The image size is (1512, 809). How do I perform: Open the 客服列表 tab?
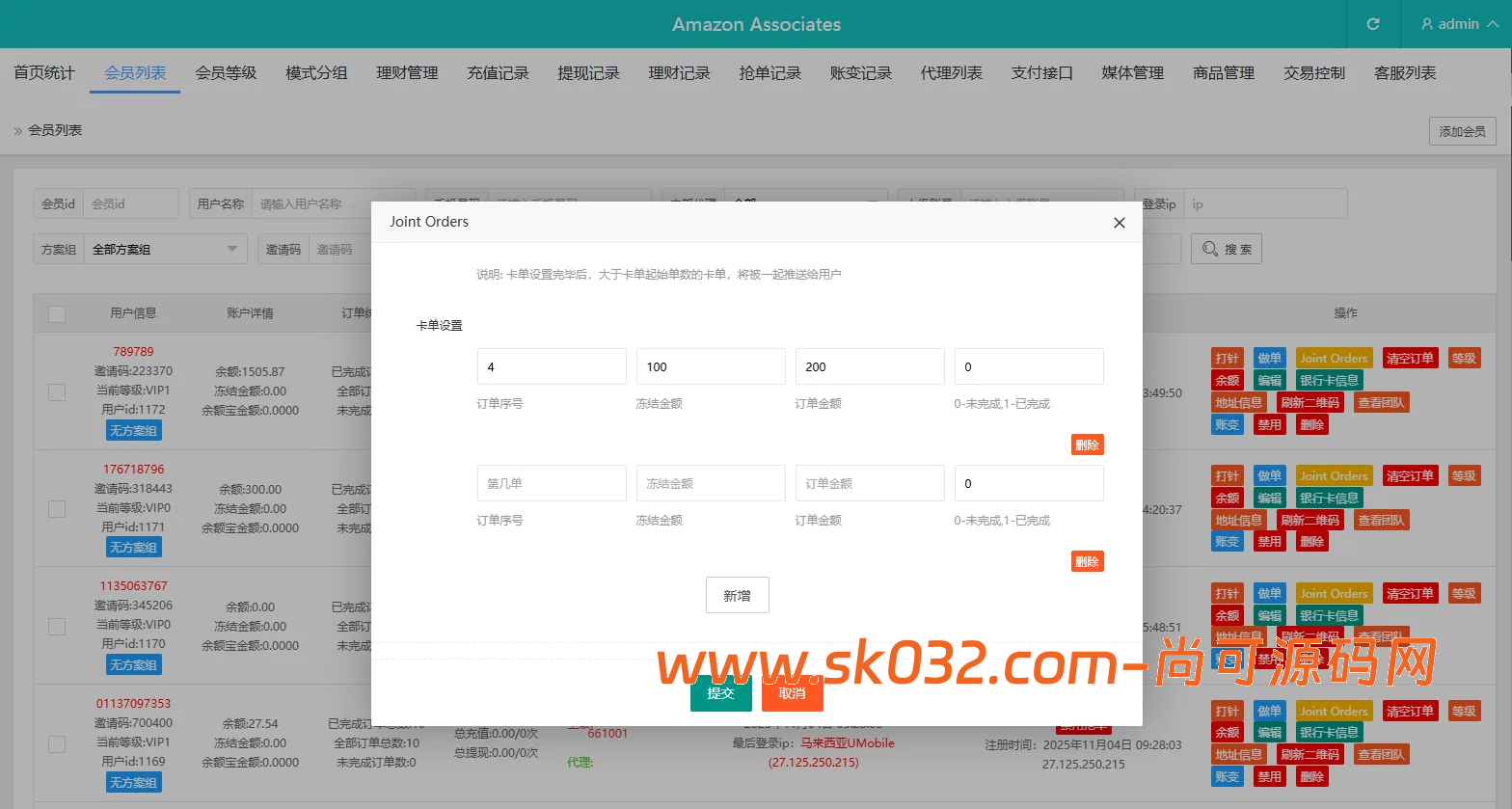click(1404, 73)
